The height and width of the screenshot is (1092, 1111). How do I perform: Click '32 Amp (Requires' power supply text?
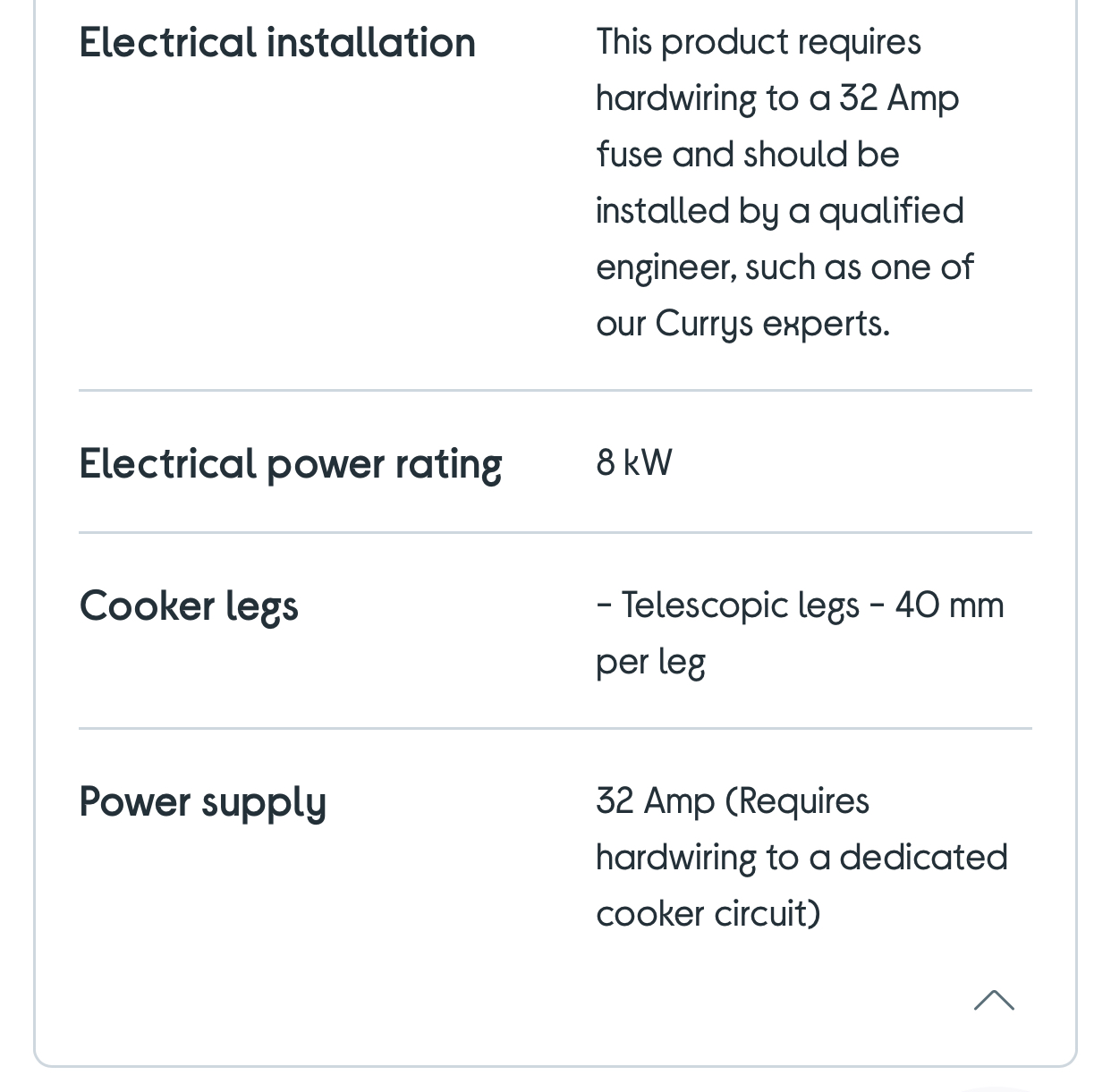point(733,801)
